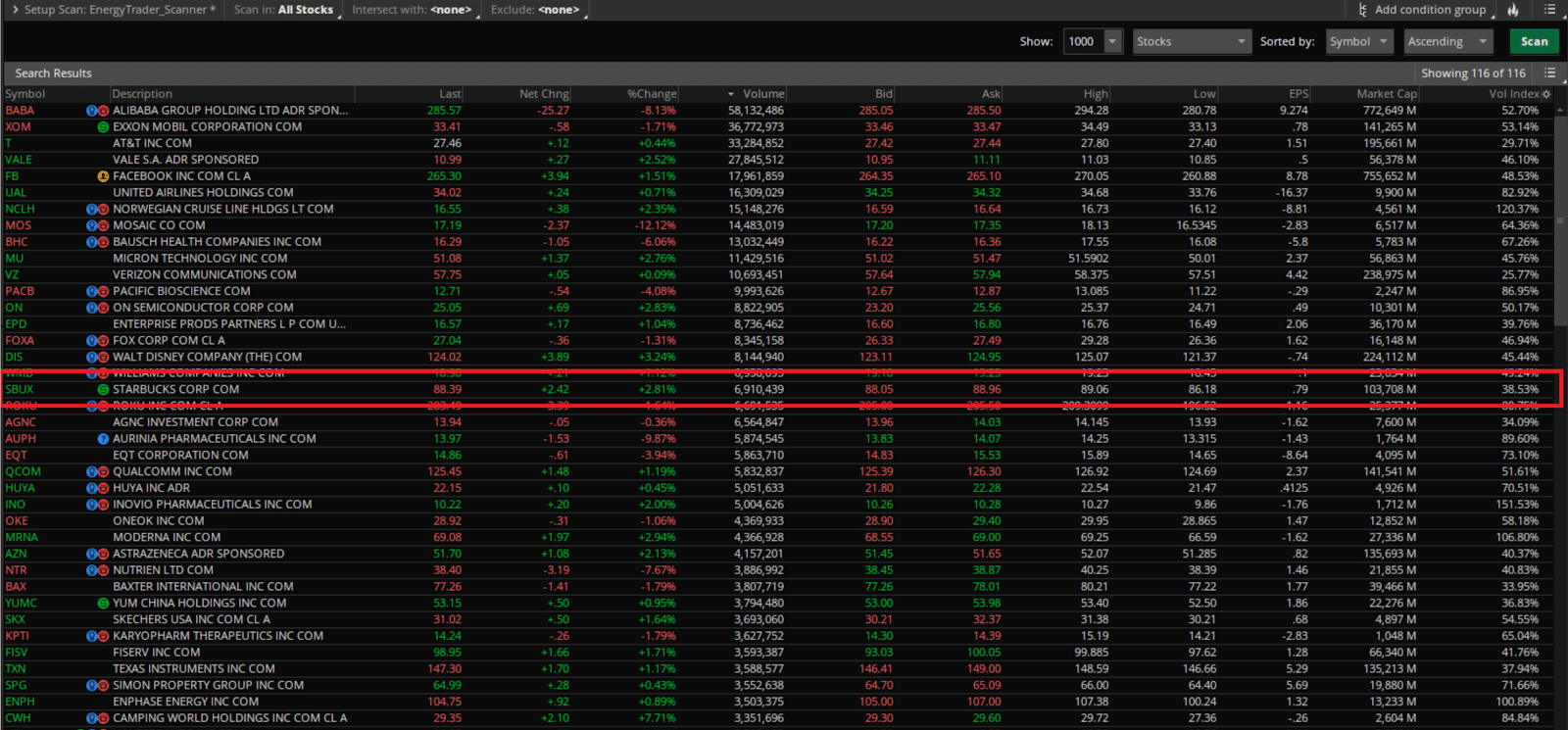
Task: Click the UAL symbol
Action: coord(16,193)
